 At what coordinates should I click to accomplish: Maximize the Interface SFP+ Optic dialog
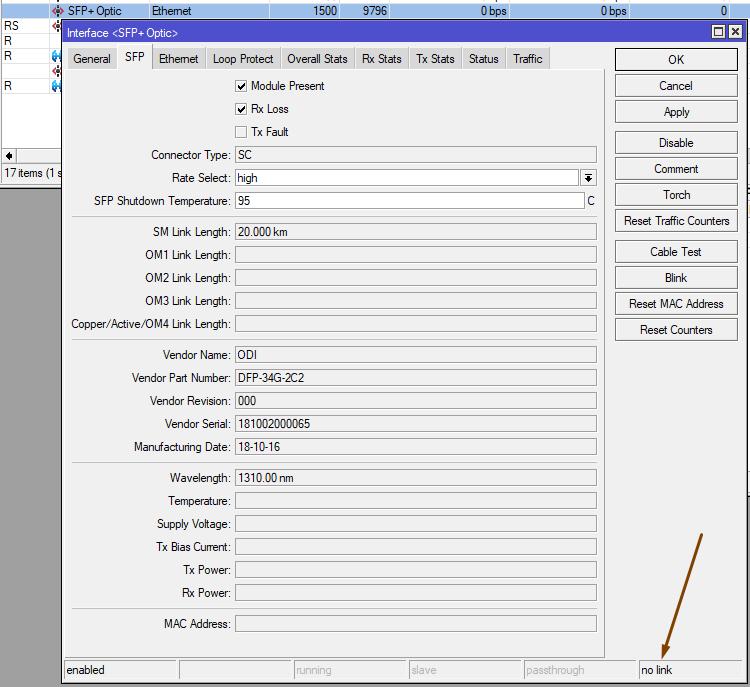[x=718, y=32]
